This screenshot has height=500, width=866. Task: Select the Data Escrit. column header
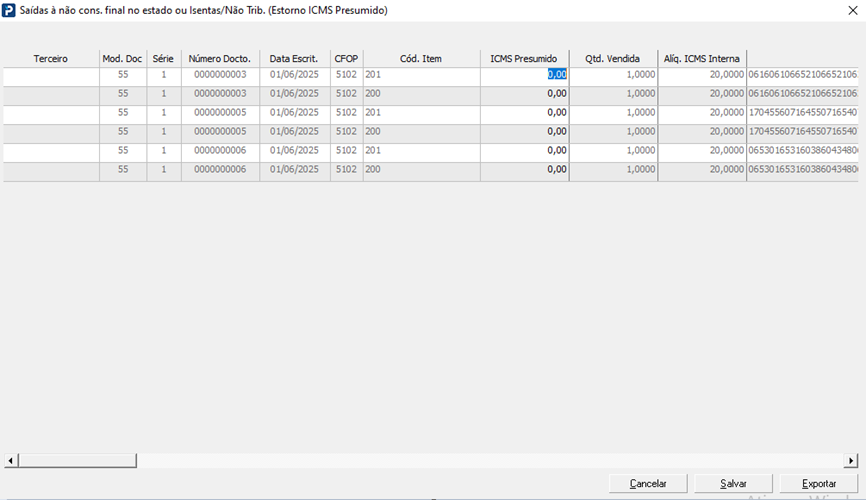294,59
